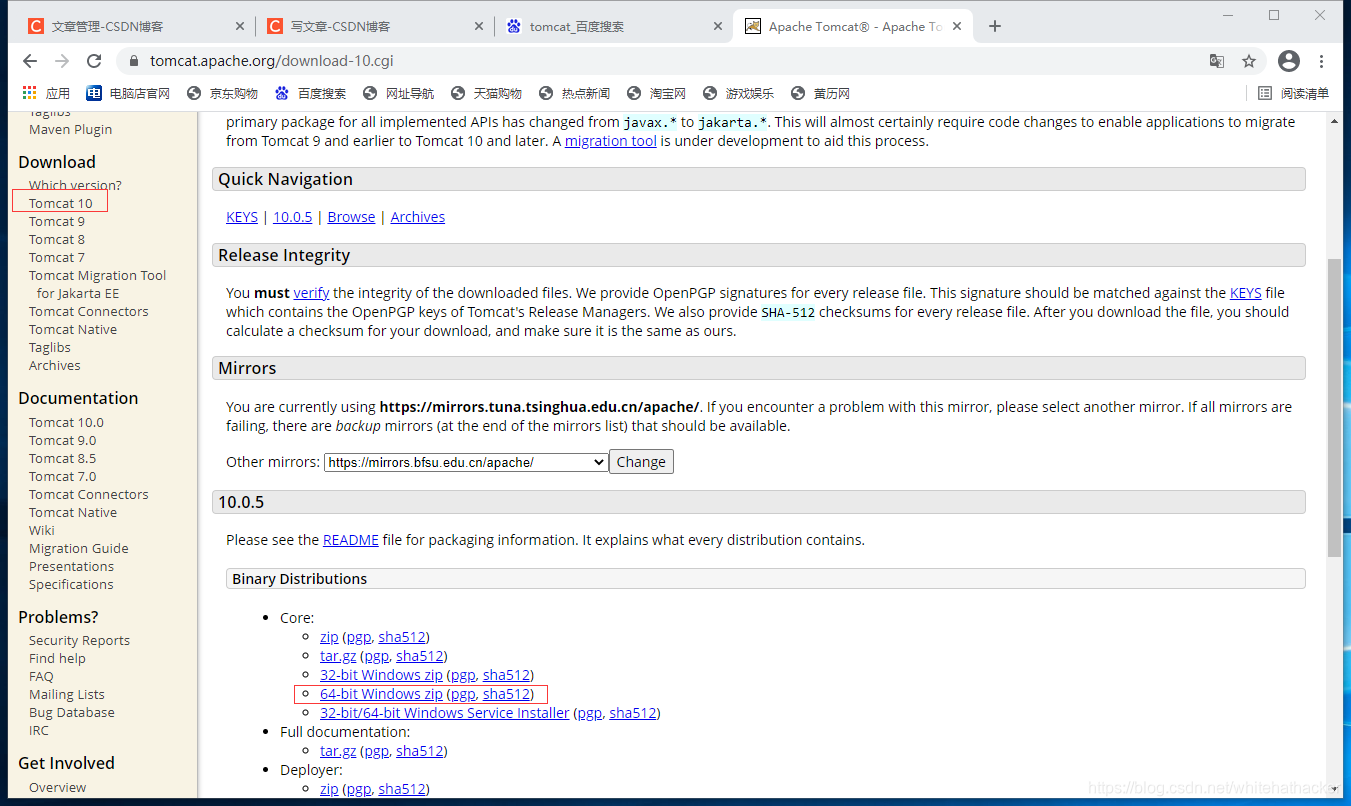Open the Tomcat 10 sidebar link

[60, 203]
